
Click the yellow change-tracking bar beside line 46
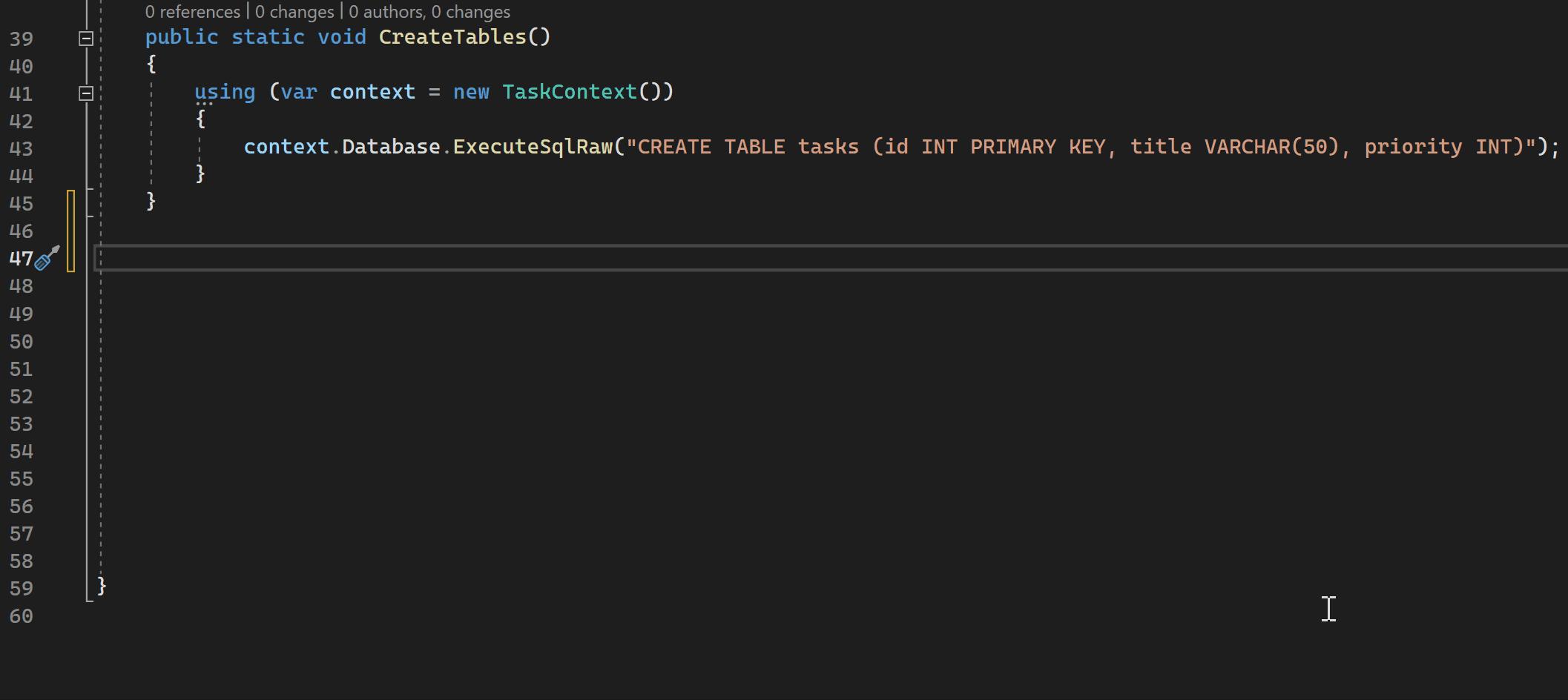[71, 231]
